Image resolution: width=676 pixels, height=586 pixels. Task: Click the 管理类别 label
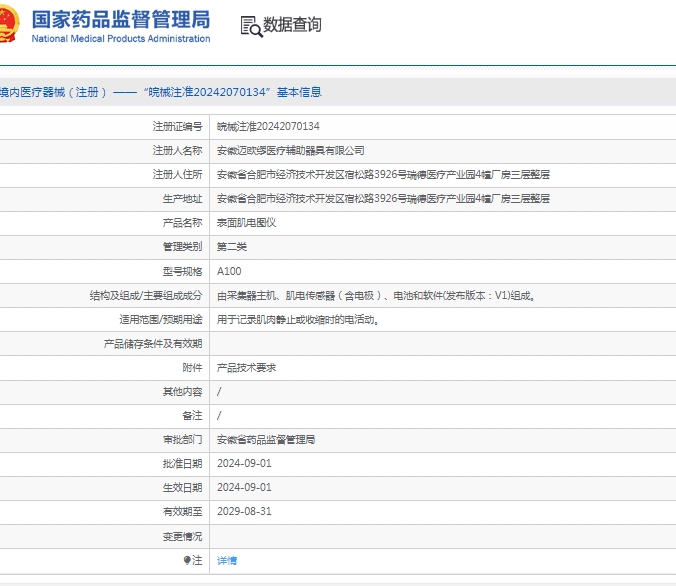[x=182, y=247]
